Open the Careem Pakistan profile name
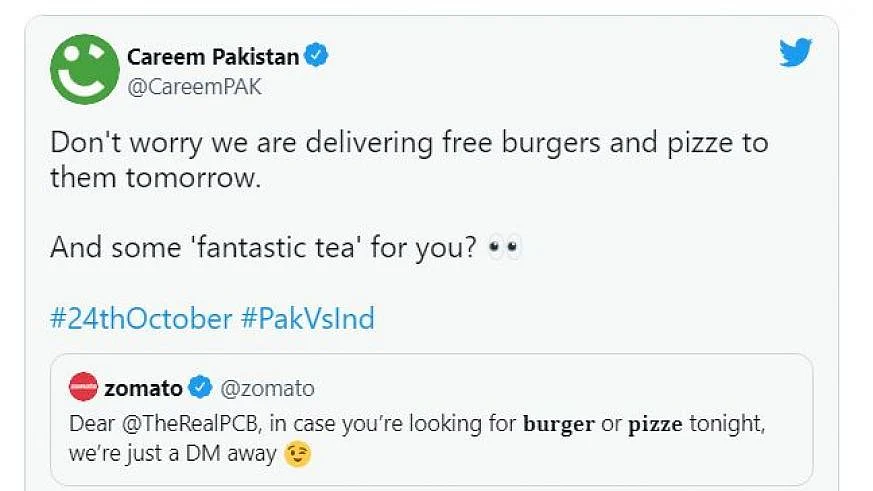Image resolution: width=873 pixels, height=491 pixels. click(212, 56)
